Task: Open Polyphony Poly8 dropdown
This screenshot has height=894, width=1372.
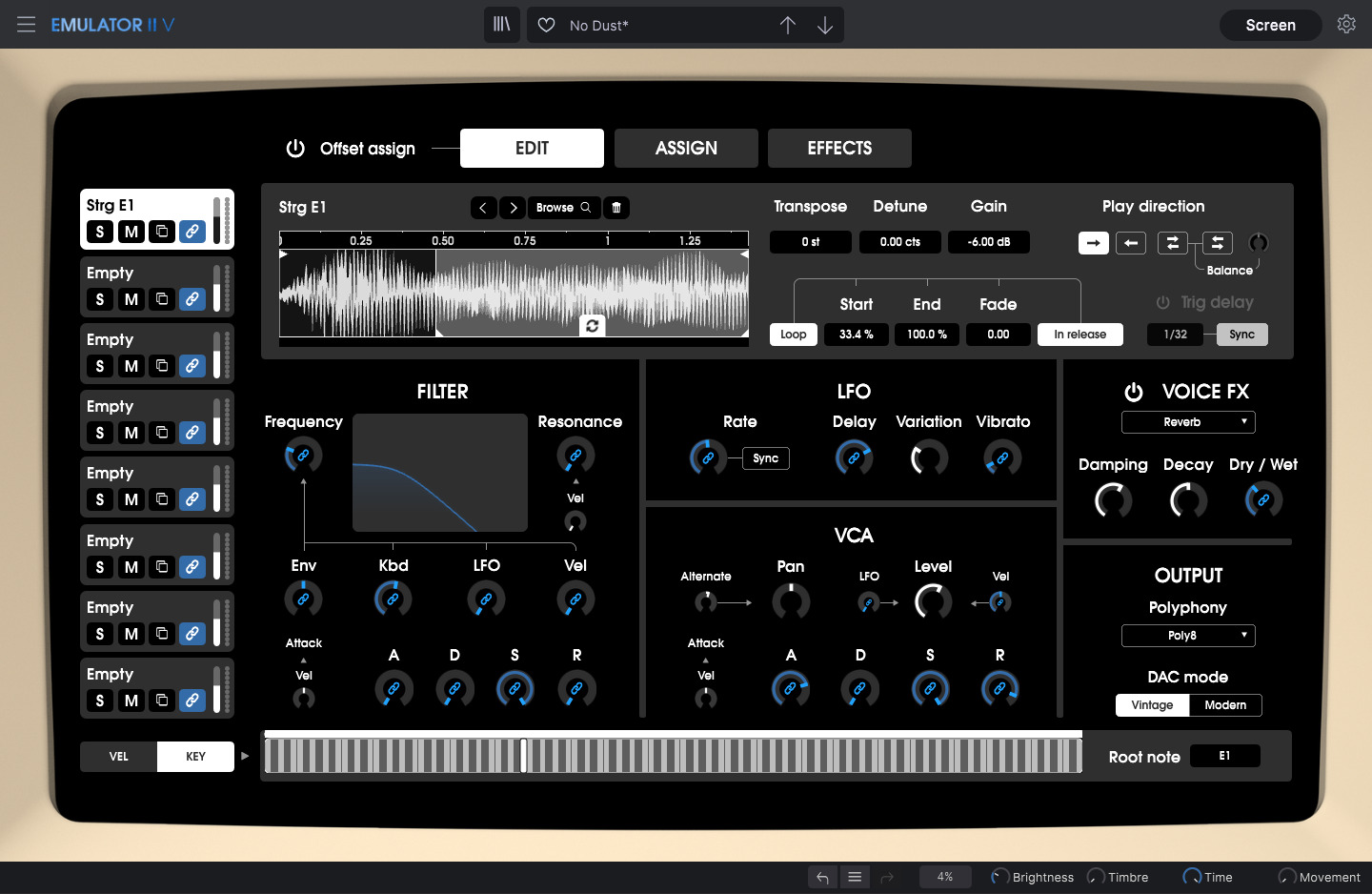Action: click(1188, 636)
